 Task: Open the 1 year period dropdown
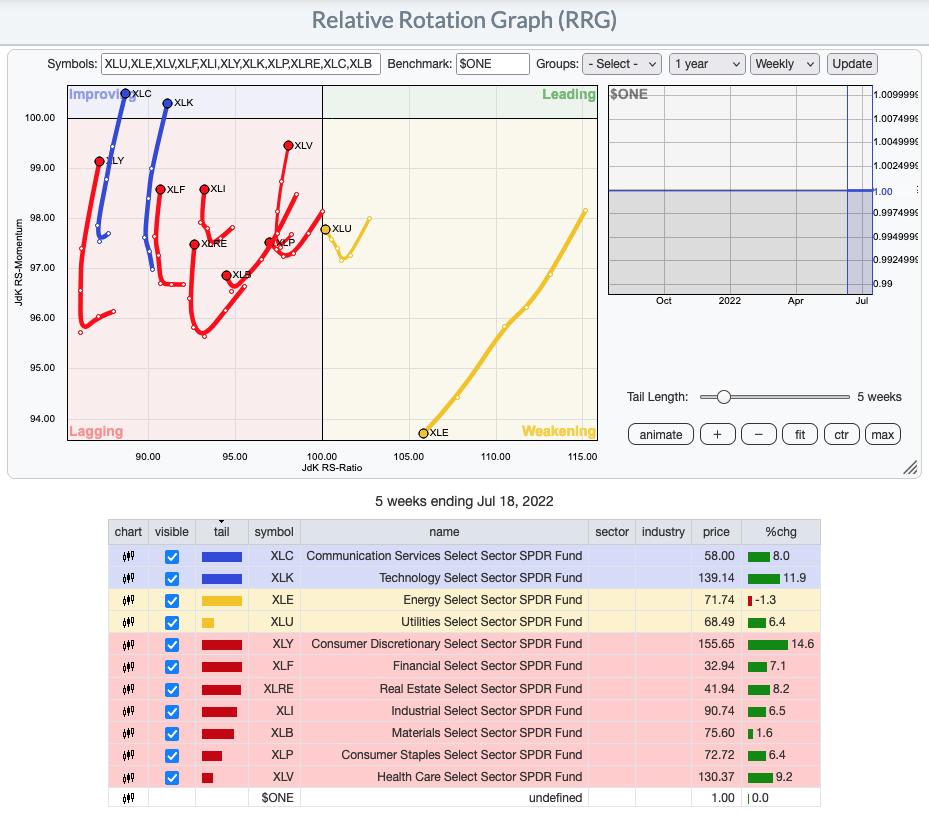tap(707, 64)
